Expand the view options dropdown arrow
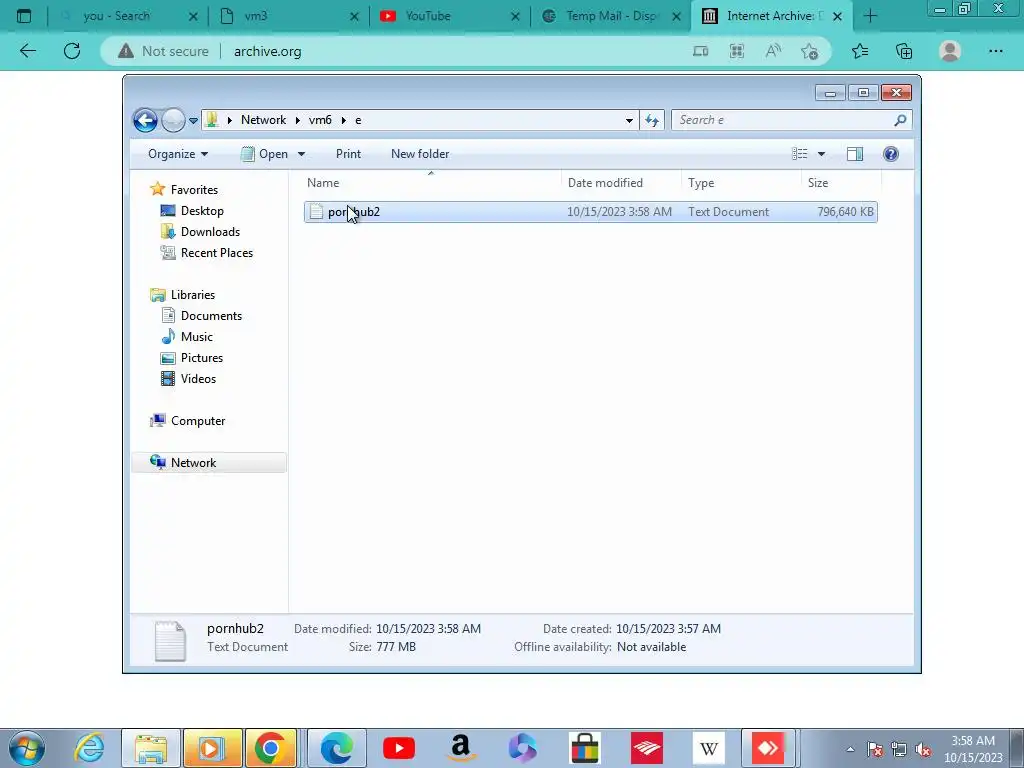This screenshot has height=768, width=1024. pos(822,154)
